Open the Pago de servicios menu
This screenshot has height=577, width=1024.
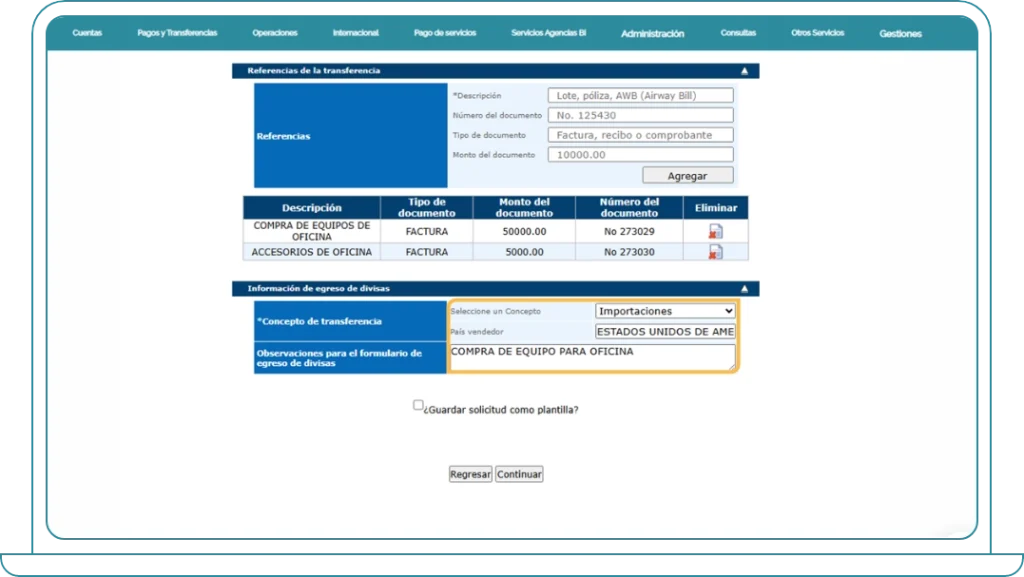tap(445, 33)
